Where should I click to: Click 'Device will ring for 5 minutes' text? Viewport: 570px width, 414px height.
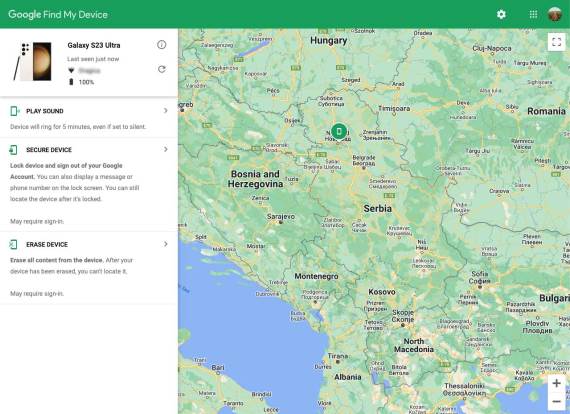click(78, 126)
